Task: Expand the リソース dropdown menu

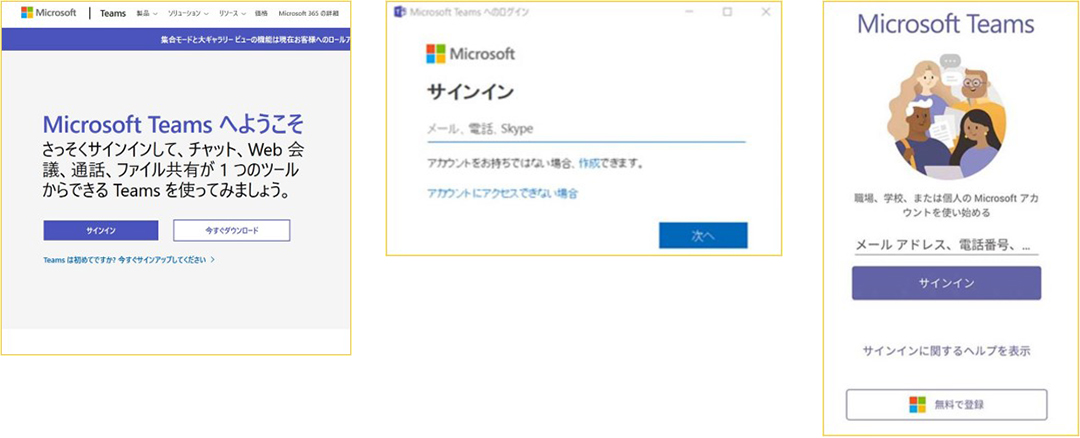Action: (x=233, y=14)
